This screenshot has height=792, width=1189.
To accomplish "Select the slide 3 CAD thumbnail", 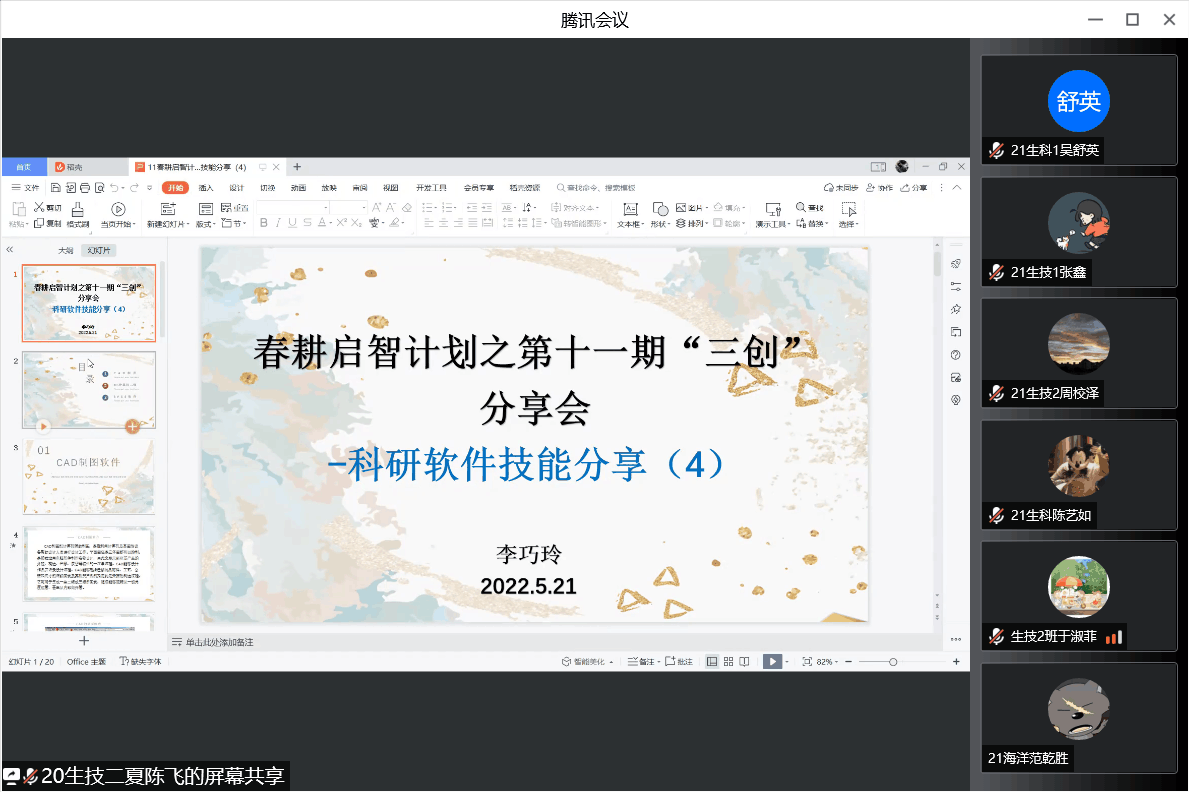I will click(x=89, y=477).
